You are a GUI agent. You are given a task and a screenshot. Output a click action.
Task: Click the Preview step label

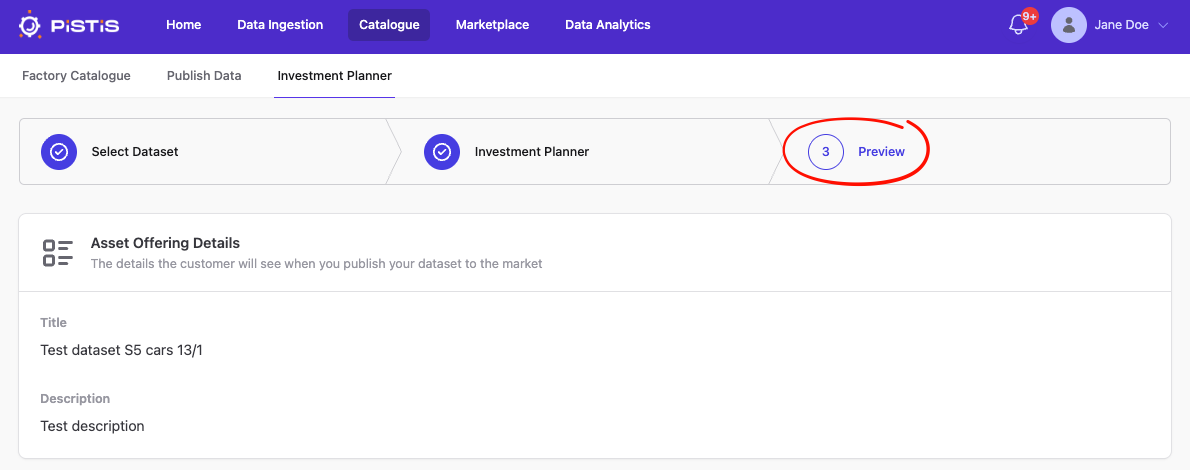(882, 152)
